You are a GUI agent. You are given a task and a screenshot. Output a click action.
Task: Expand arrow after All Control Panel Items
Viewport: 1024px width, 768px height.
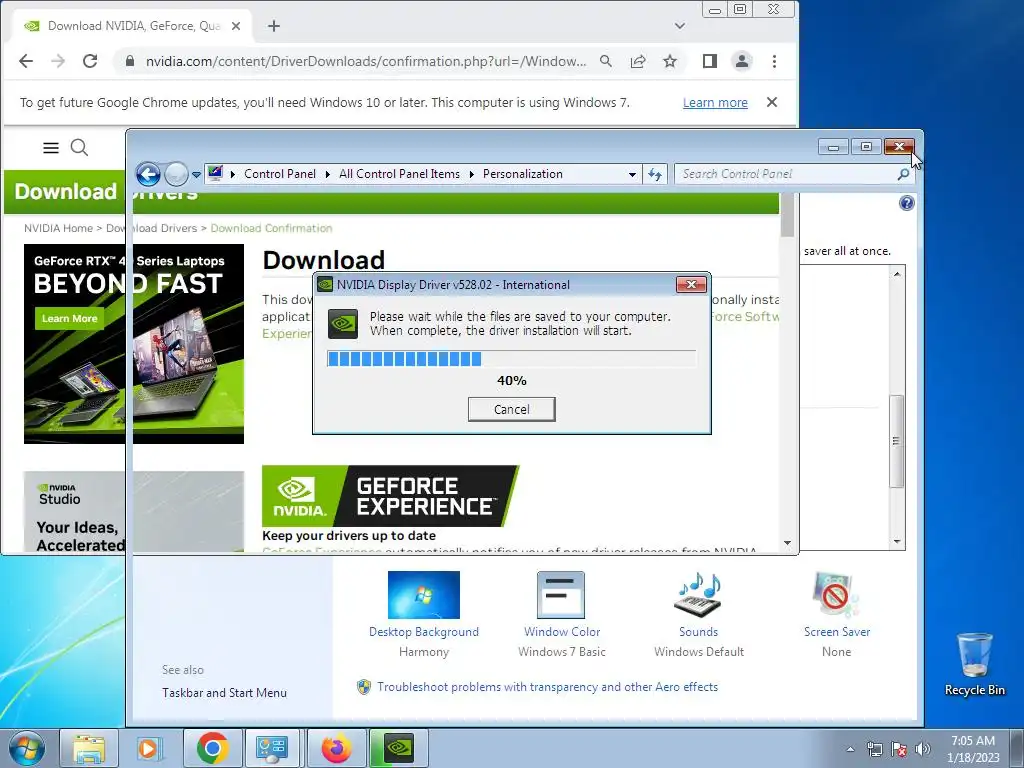[x=471, y=174]
